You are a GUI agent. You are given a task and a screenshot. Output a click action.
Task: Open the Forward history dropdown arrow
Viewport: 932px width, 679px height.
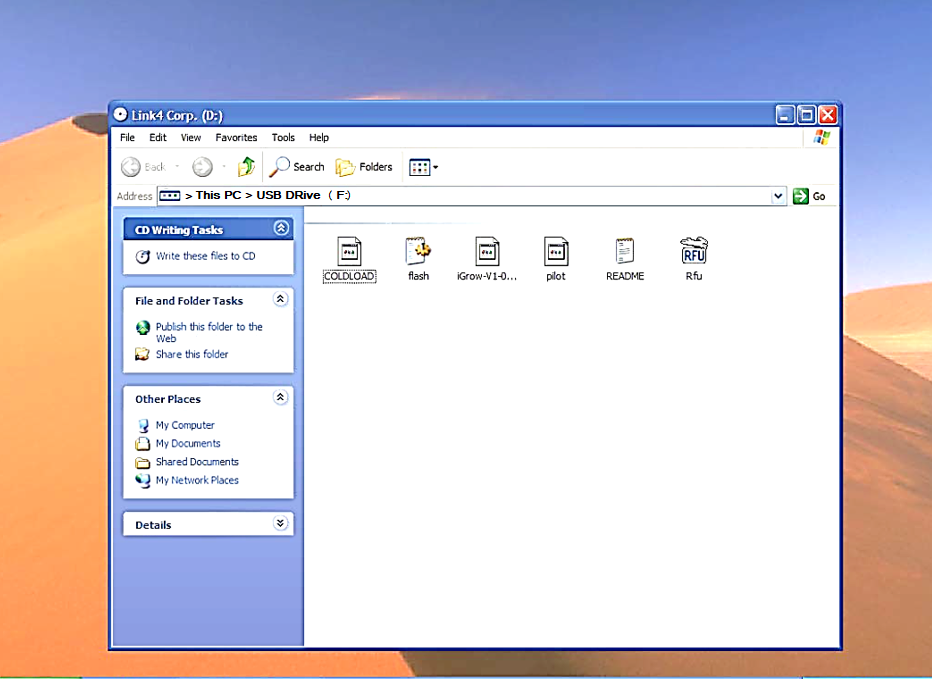(x=223, y=167)
